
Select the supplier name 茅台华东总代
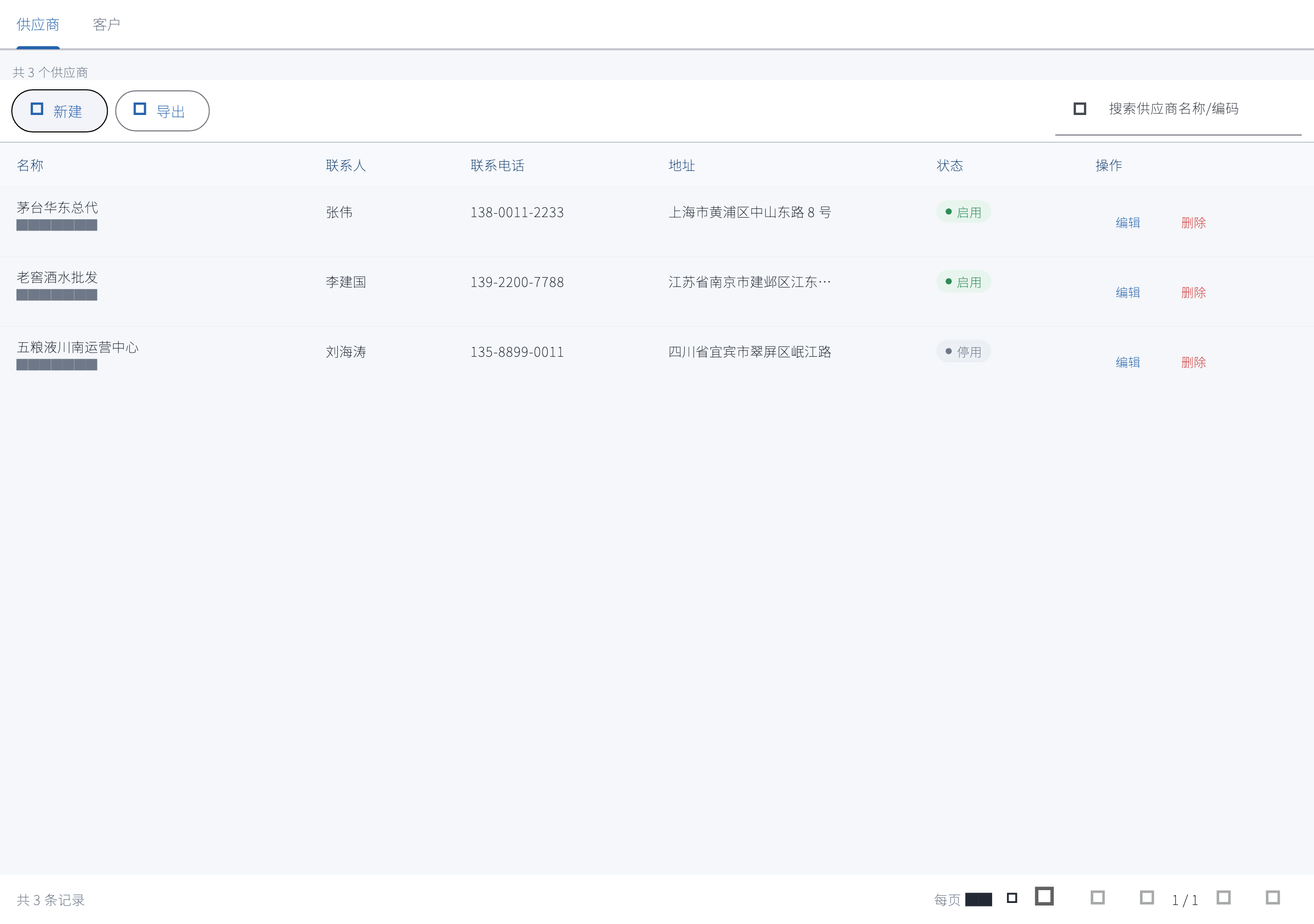tap(57, 207)
